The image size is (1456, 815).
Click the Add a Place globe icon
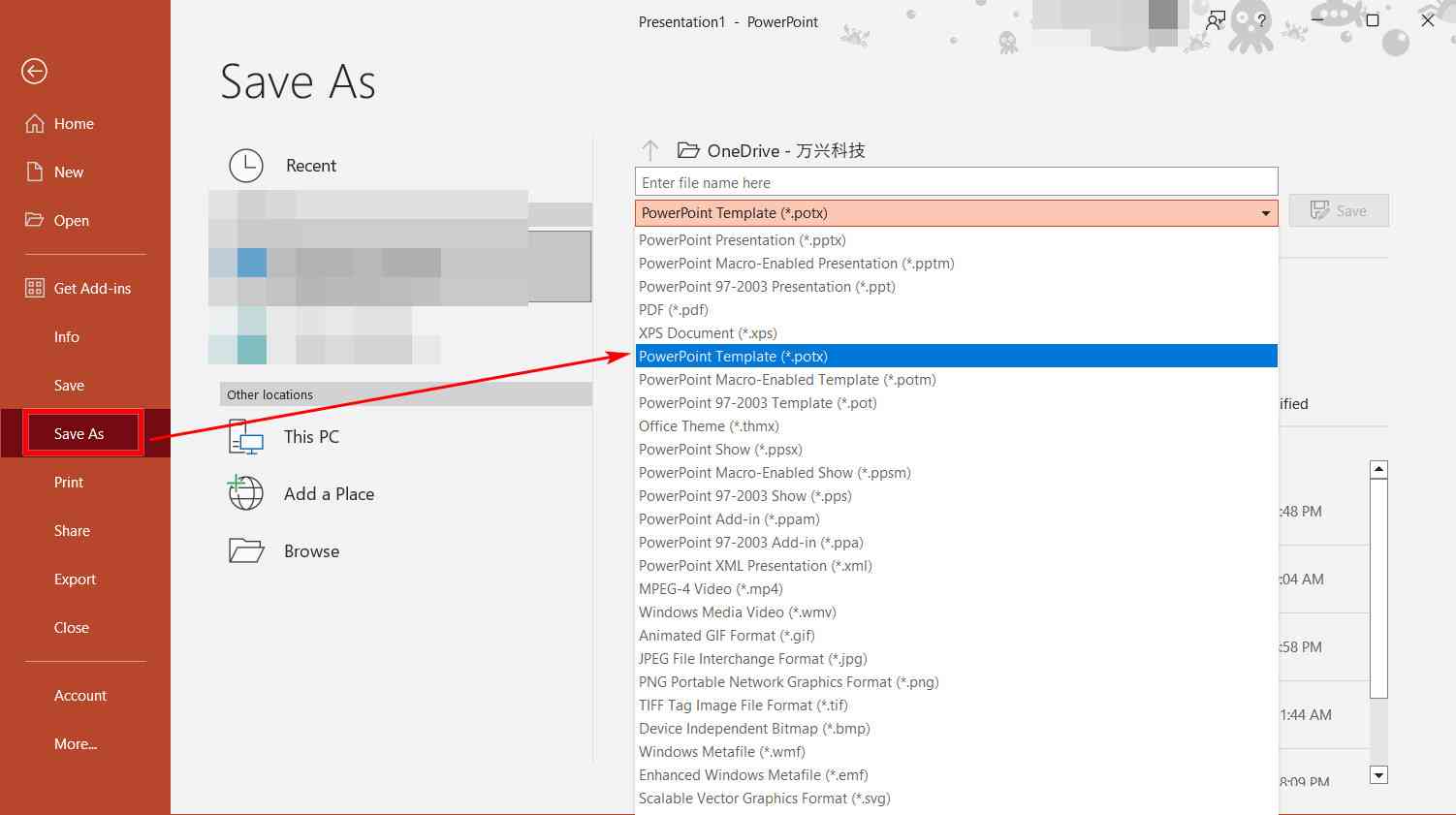(x=245, y=492)
